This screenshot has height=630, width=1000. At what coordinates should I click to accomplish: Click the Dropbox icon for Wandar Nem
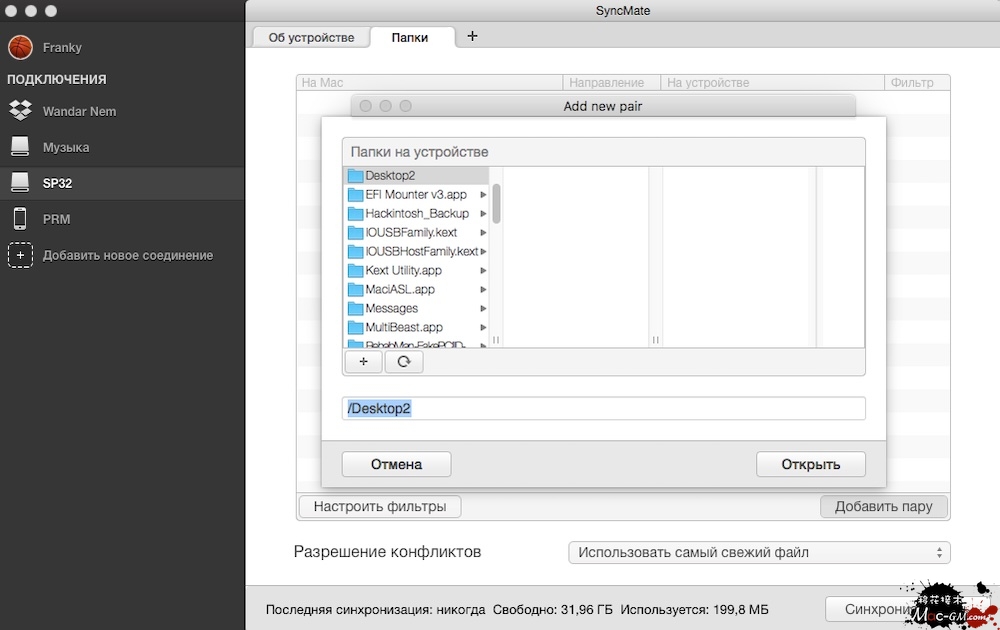[x=20, y=111]
